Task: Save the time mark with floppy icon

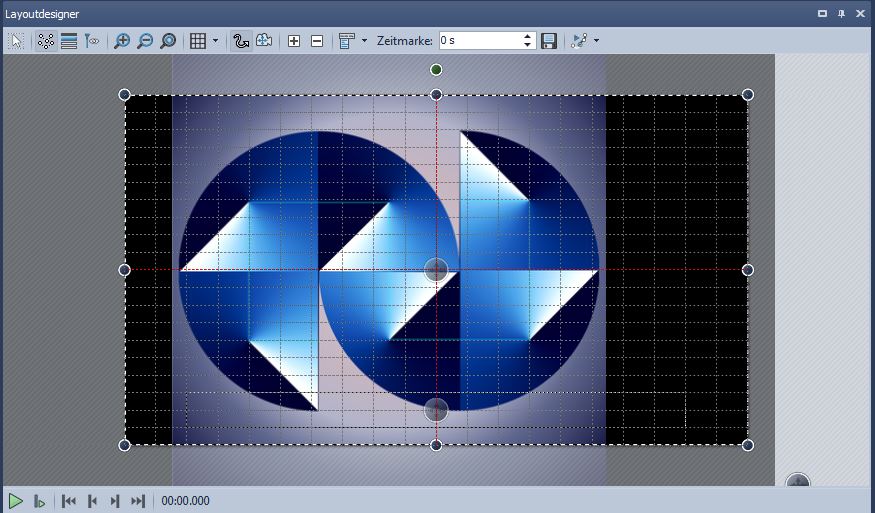Action: tap(549, 41)
